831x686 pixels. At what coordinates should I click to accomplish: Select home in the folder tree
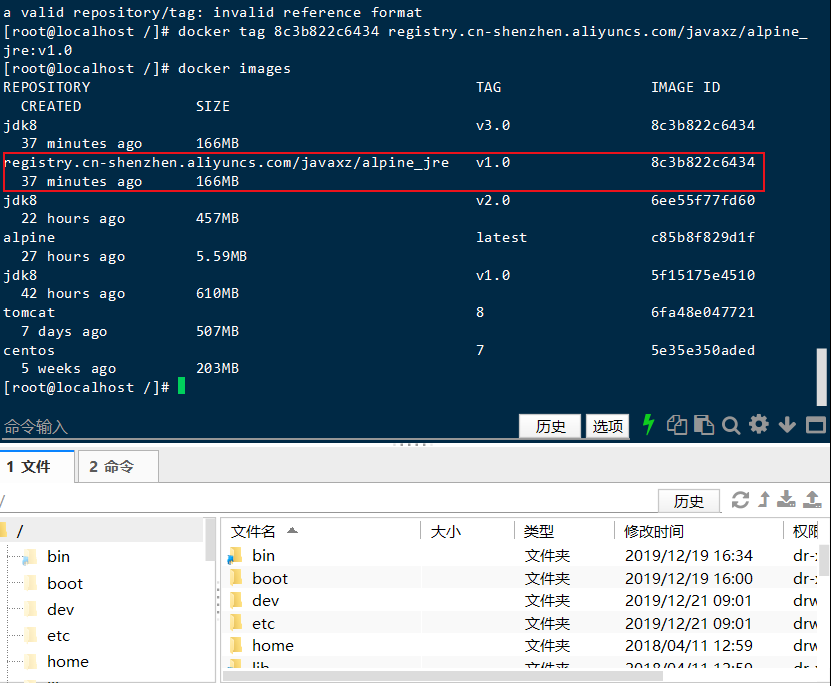pyautogui.click(x=68, y=662)
